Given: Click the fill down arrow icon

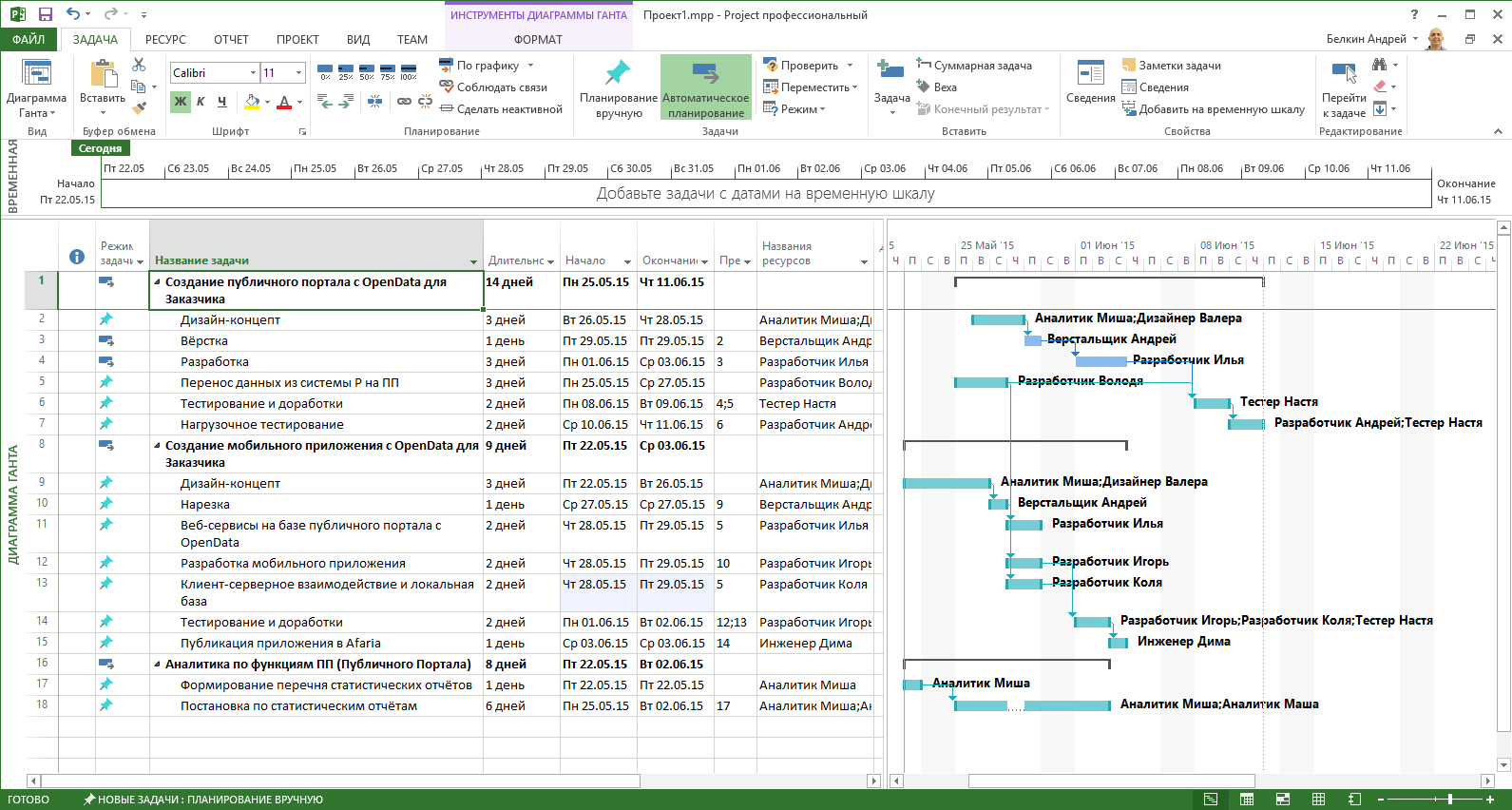Looking at the screenshot, I should [x=1380, y=108].
